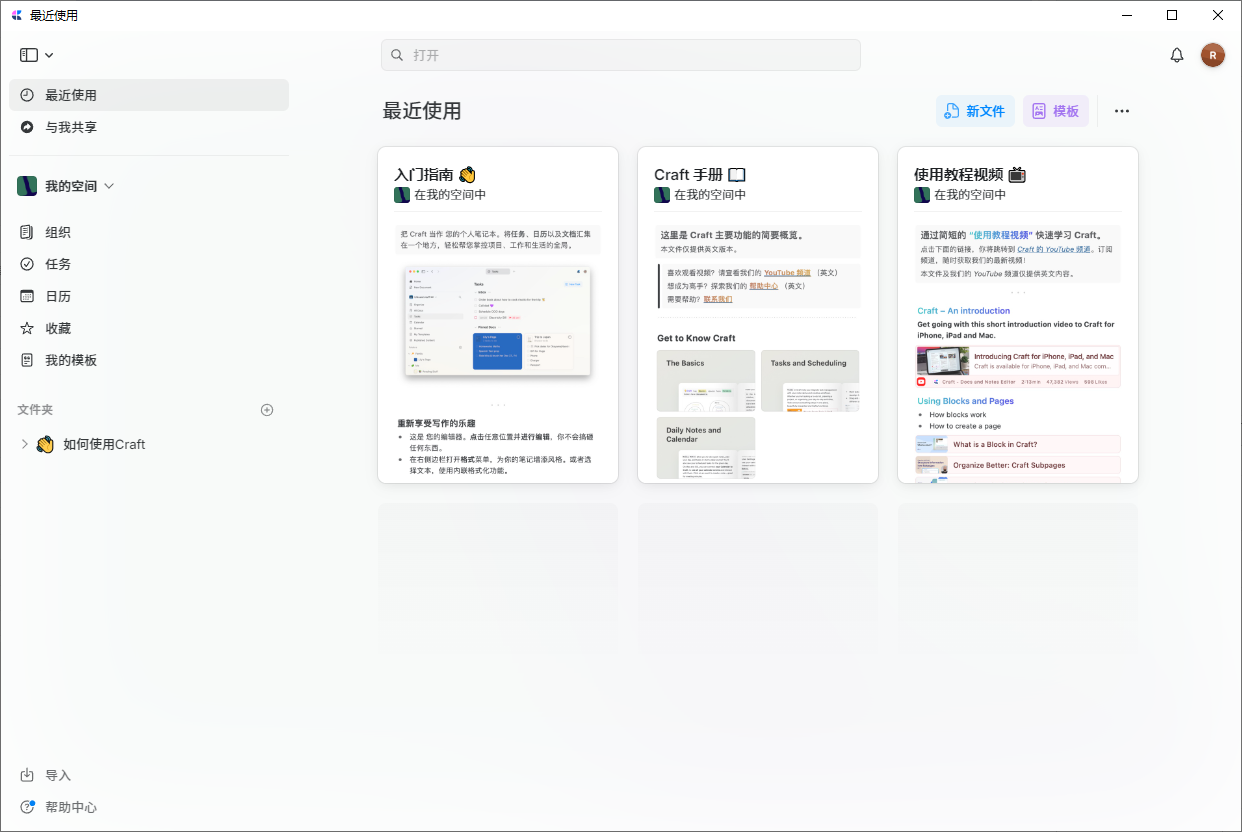Click Craft – An introduction heading
This screenshot has width=1242, height=832.
click(x=964, y=311)
